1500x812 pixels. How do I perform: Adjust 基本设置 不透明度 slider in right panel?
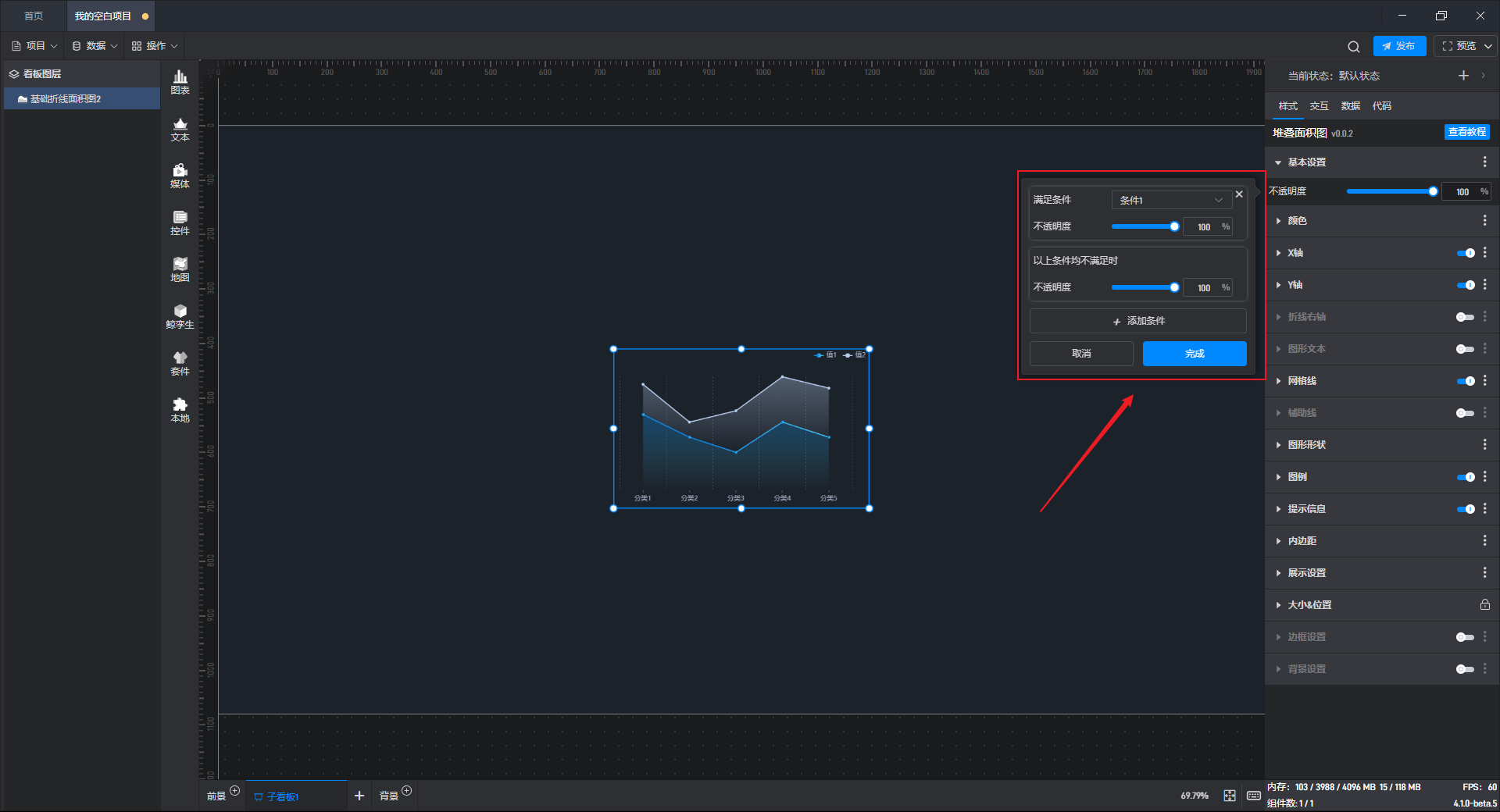click(1392, 191)
